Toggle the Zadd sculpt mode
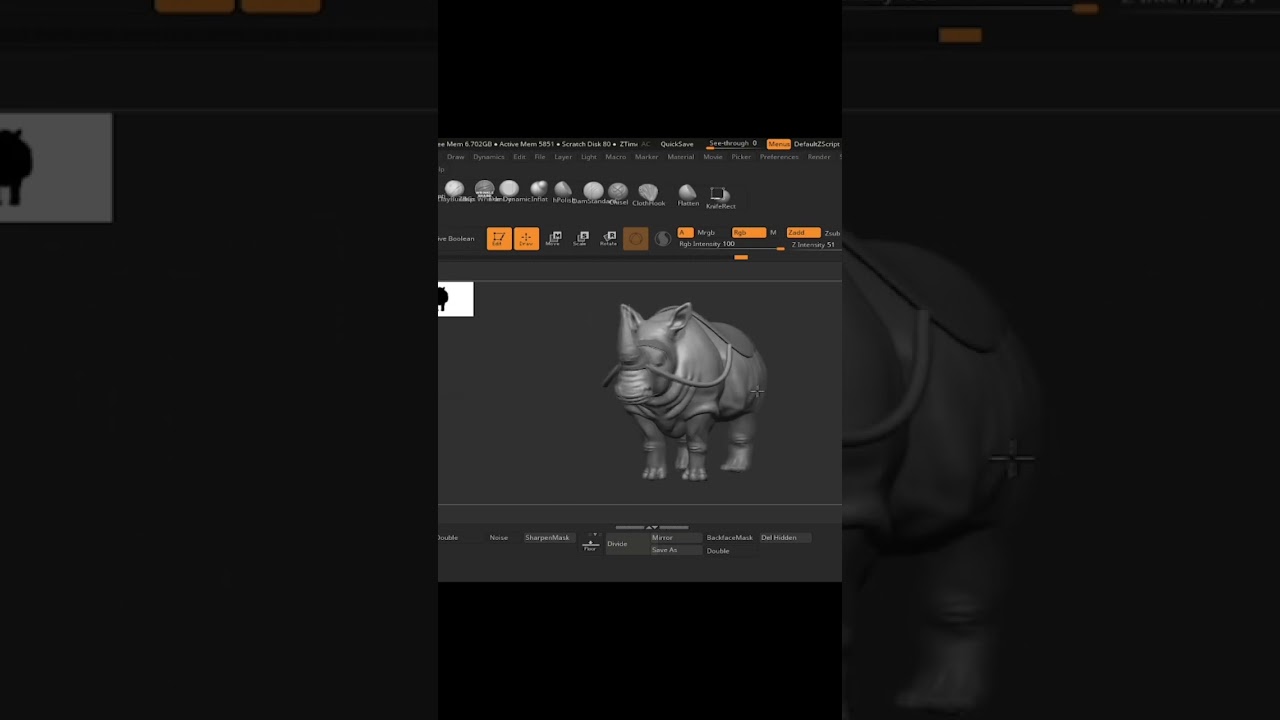The width and height of the screenshot is (1280, 720). pos(802,232)
